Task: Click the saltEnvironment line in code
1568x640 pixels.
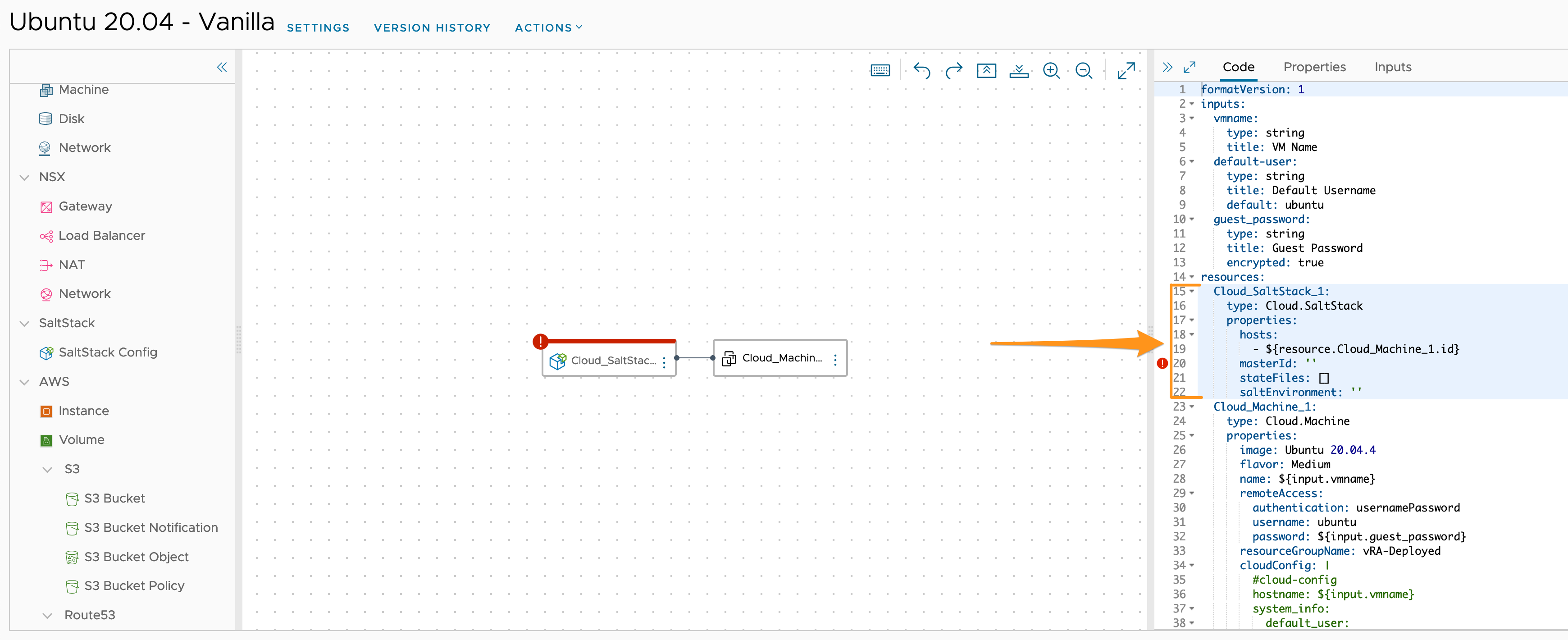Action: tap(1300, 393)
